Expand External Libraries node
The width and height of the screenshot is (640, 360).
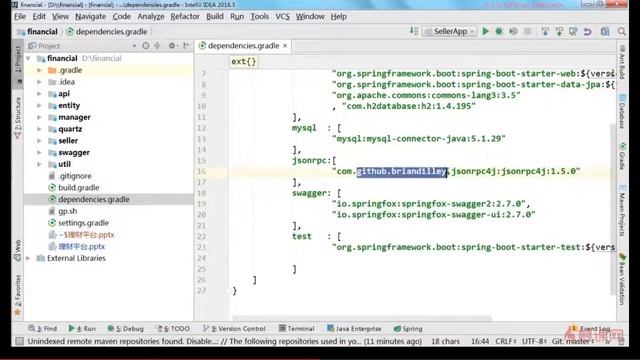[x=28, y=258]
